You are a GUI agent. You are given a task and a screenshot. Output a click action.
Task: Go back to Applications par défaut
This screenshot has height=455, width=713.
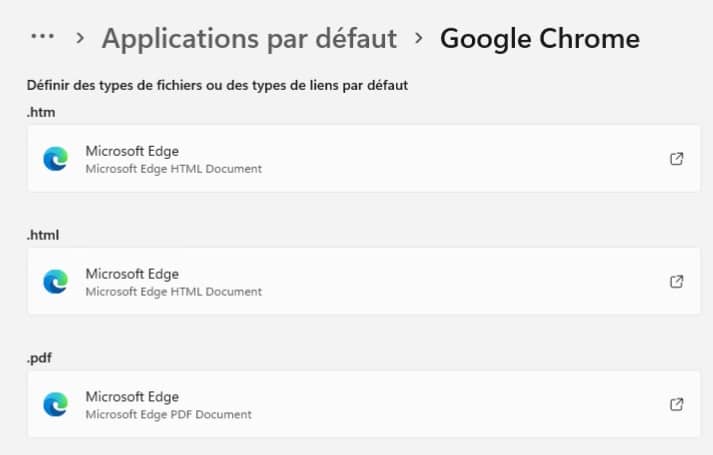click(x=249, y=39)
